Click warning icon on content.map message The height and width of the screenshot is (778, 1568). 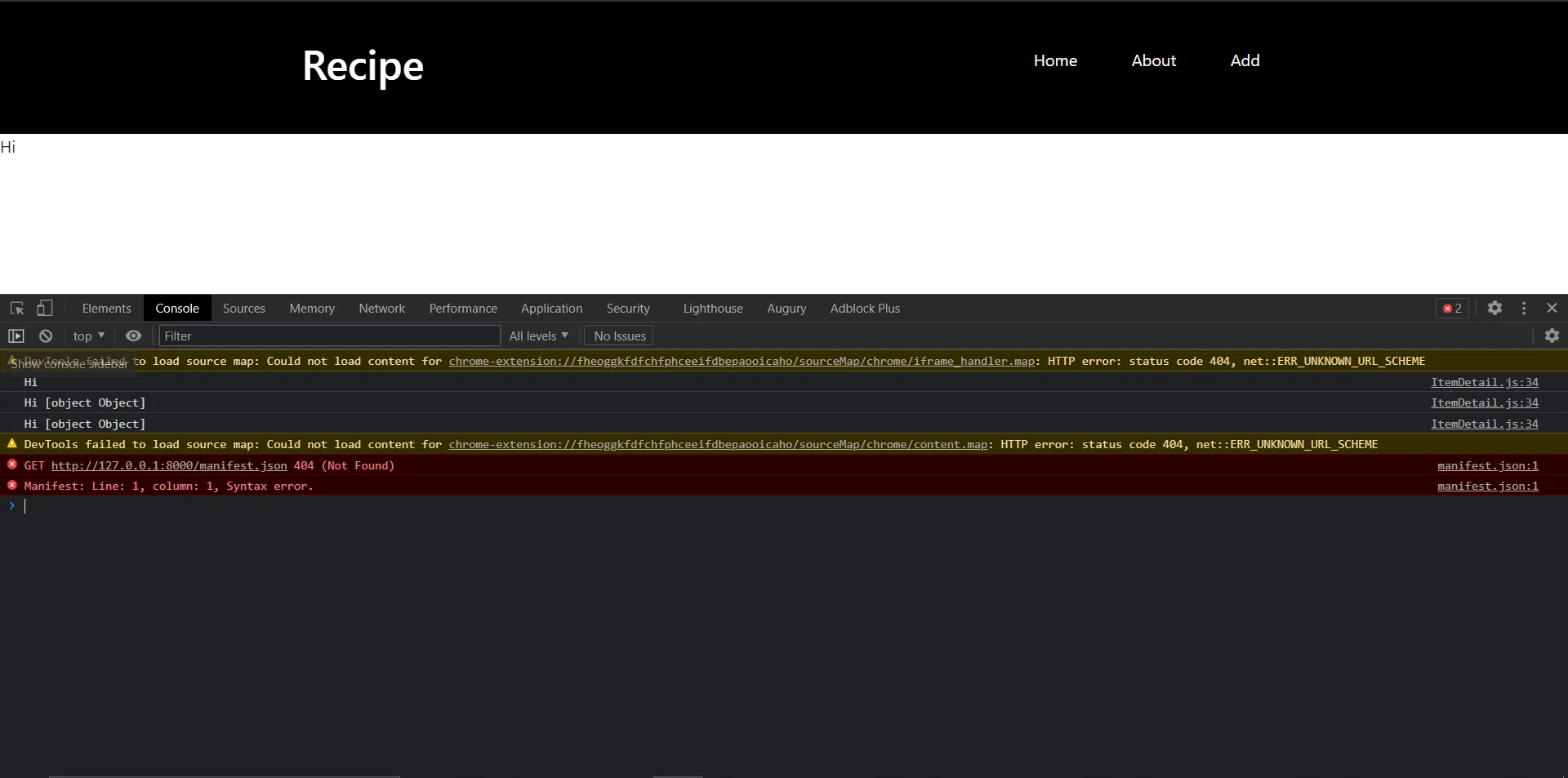coord(12,443)
